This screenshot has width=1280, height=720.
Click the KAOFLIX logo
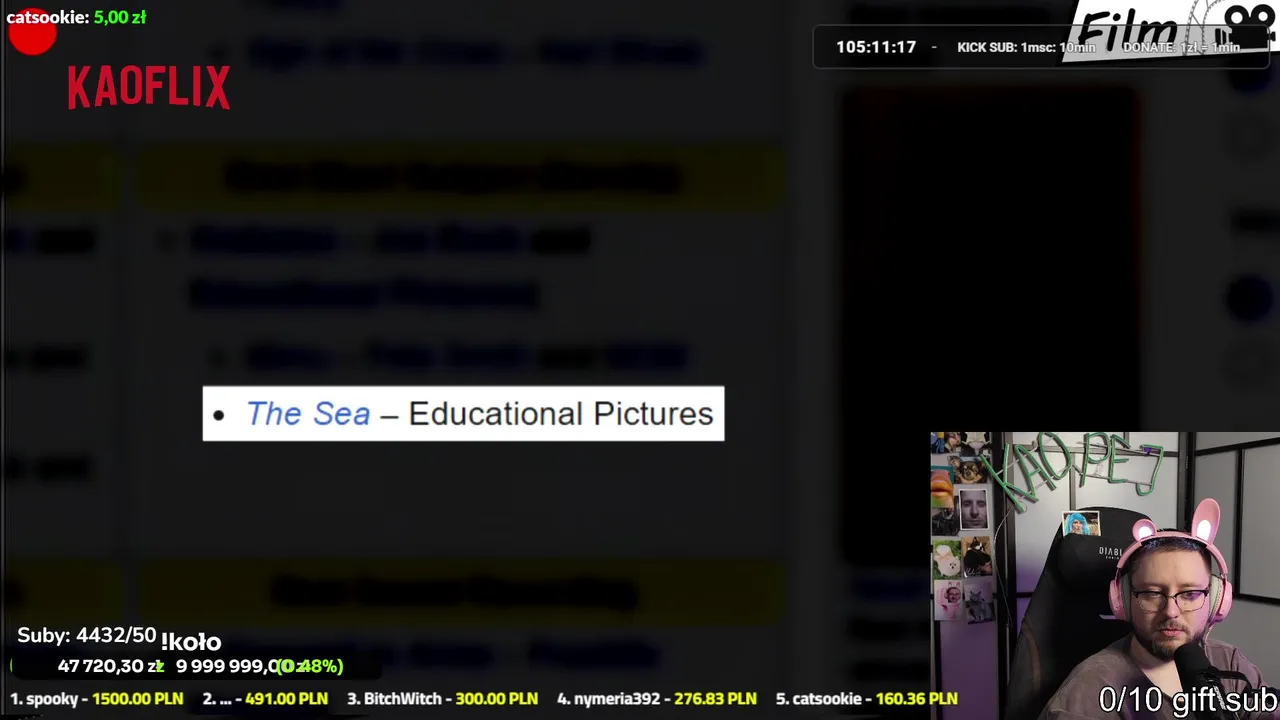click(x=149, y=88)
